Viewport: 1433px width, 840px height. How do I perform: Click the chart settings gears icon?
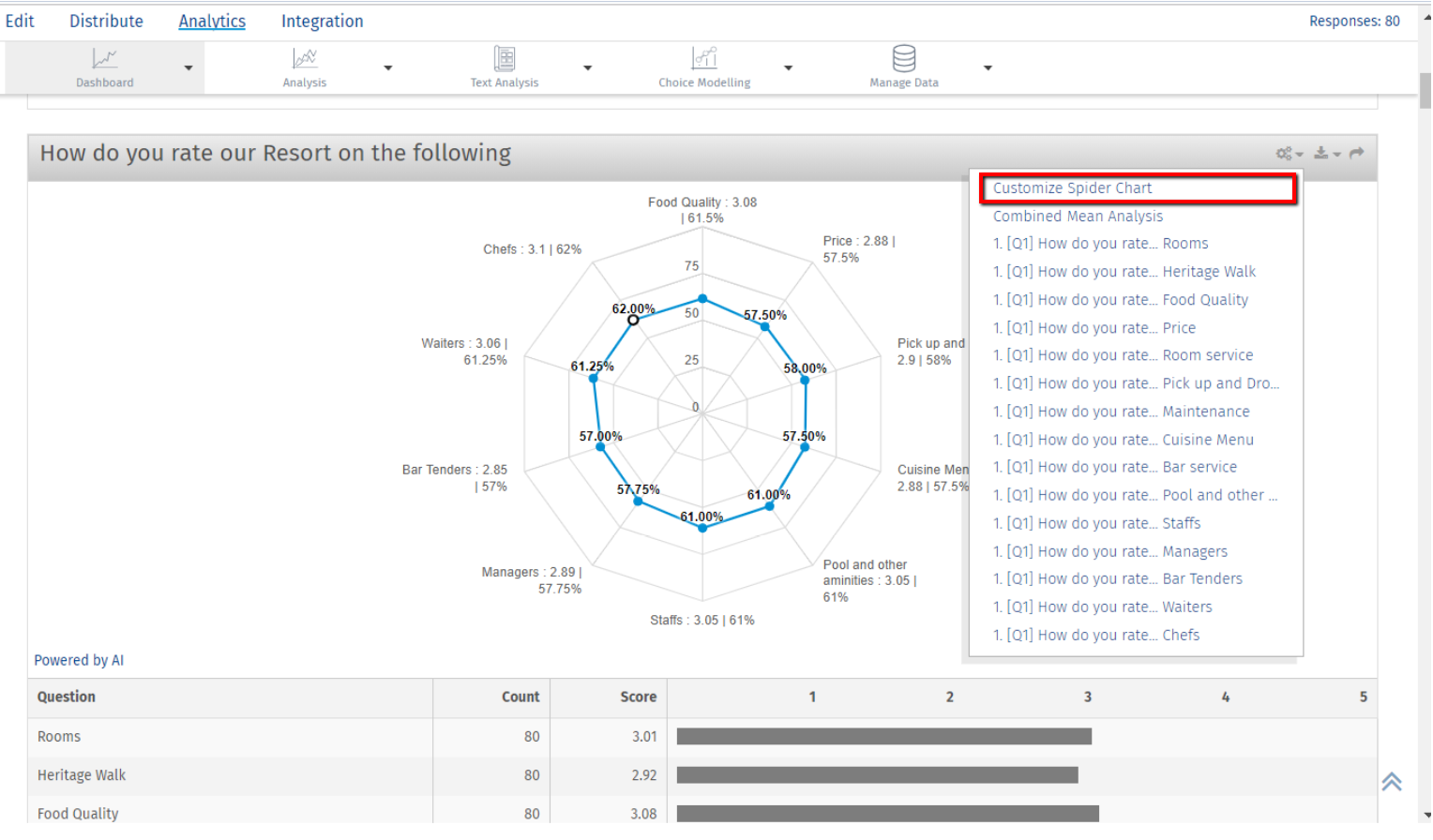coord(1285,153)
